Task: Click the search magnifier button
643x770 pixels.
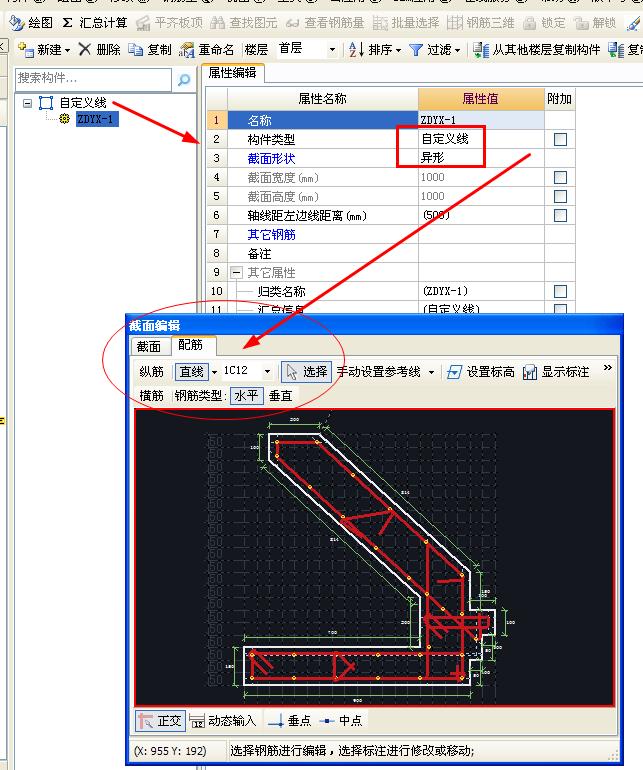Action: click(x=184, y=79)
